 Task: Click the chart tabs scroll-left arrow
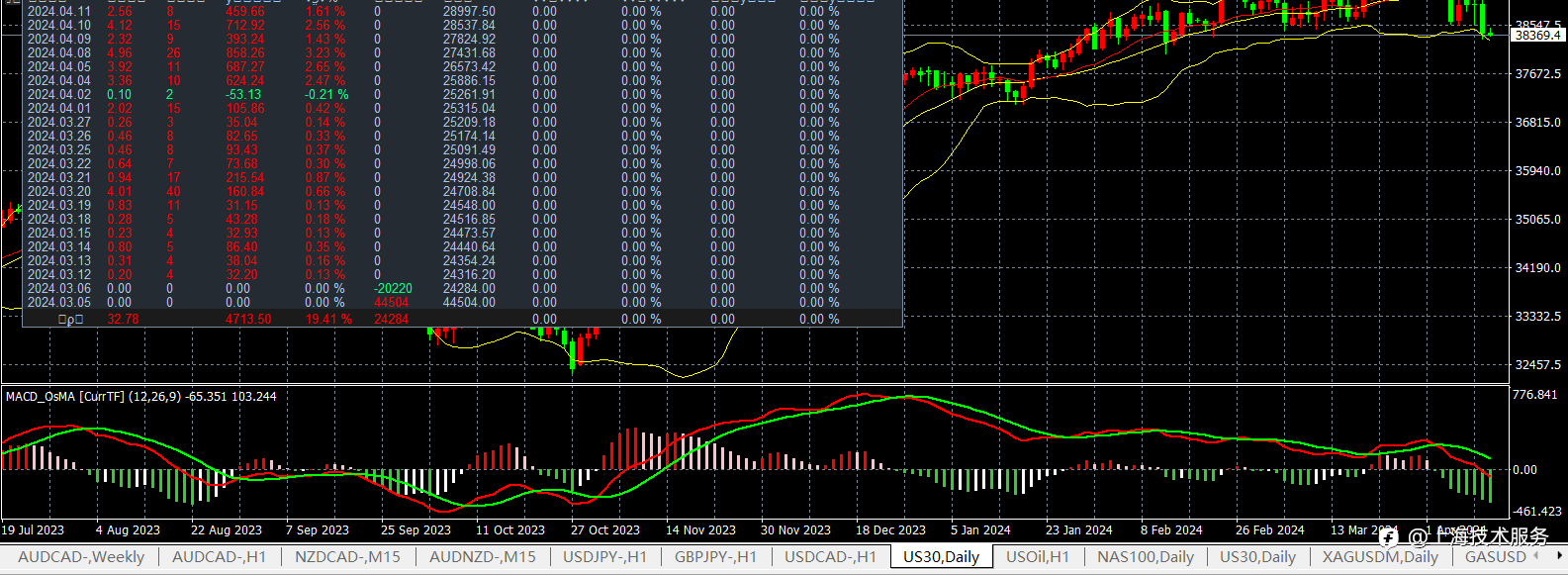(x=1536, y=556)
